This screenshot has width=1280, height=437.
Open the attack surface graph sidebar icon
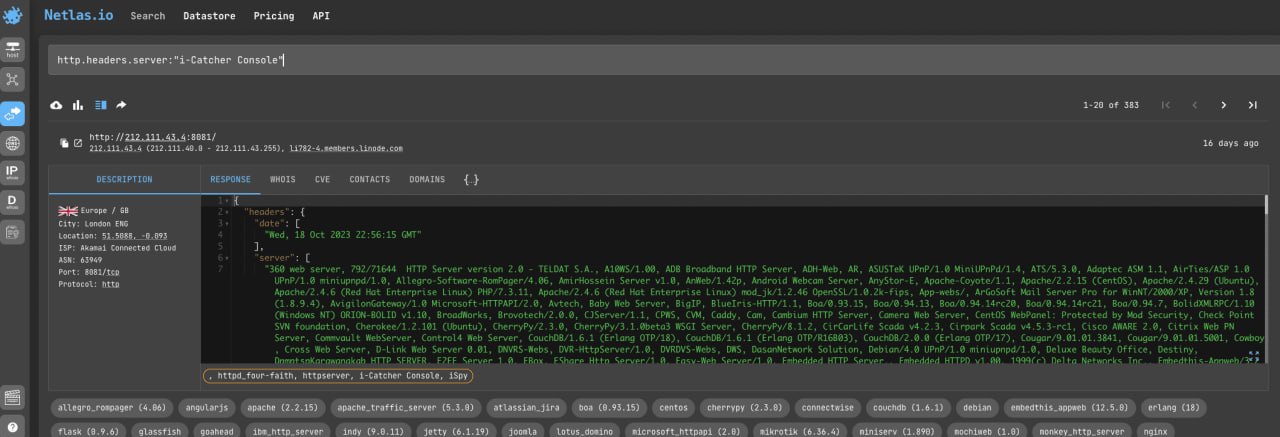pyautogui.click(x=12, y=79)
